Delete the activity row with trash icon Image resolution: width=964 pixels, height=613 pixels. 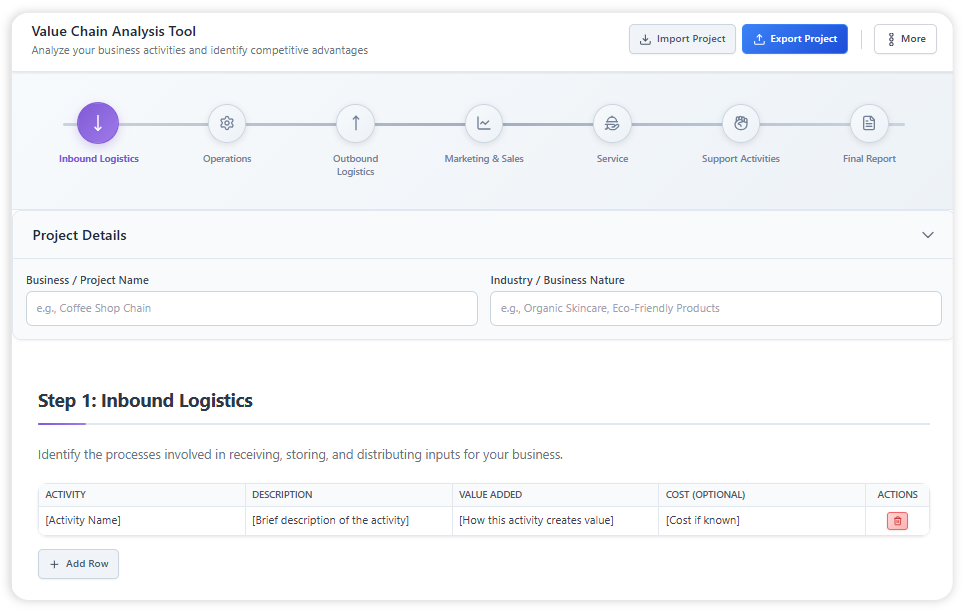897,521
